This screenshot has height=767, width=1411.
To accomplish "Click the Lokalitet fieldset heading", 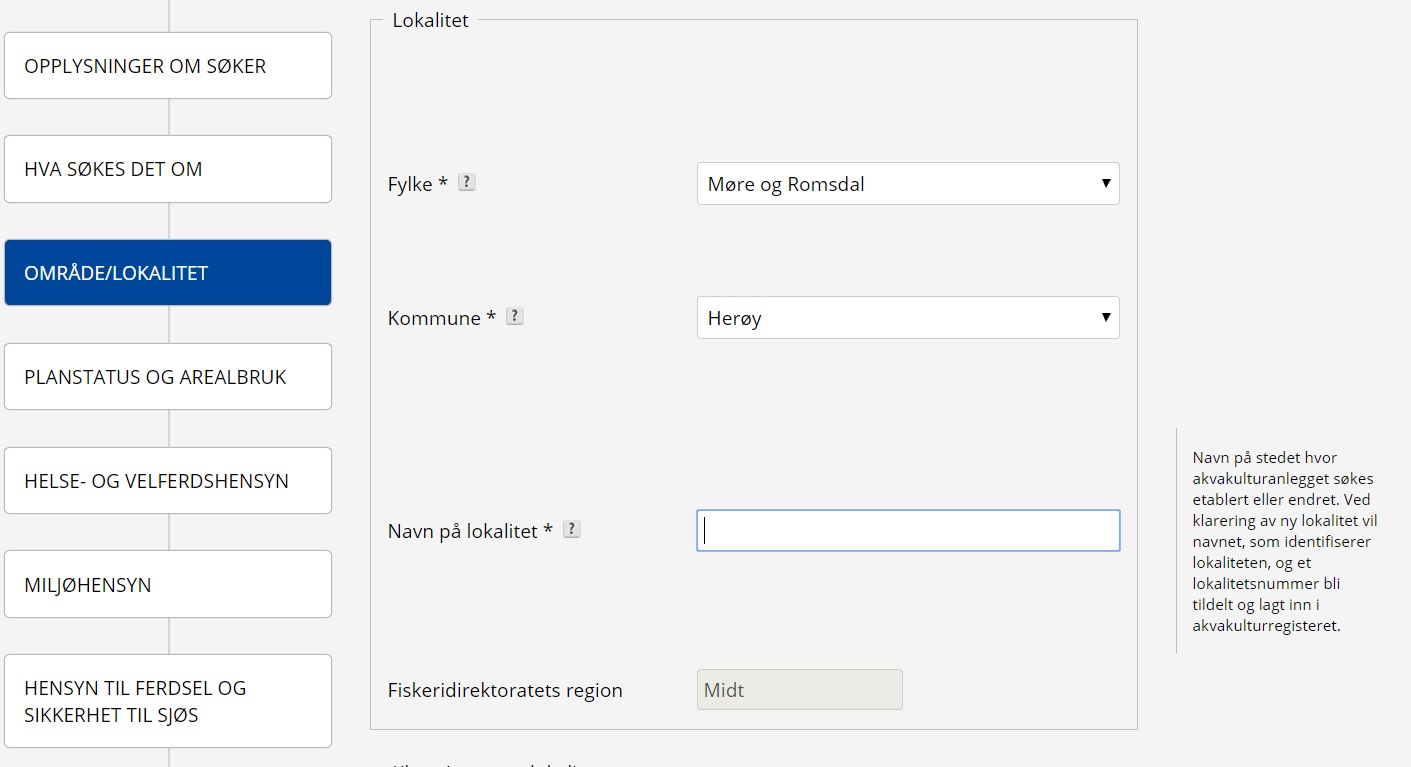I will 430,20.
